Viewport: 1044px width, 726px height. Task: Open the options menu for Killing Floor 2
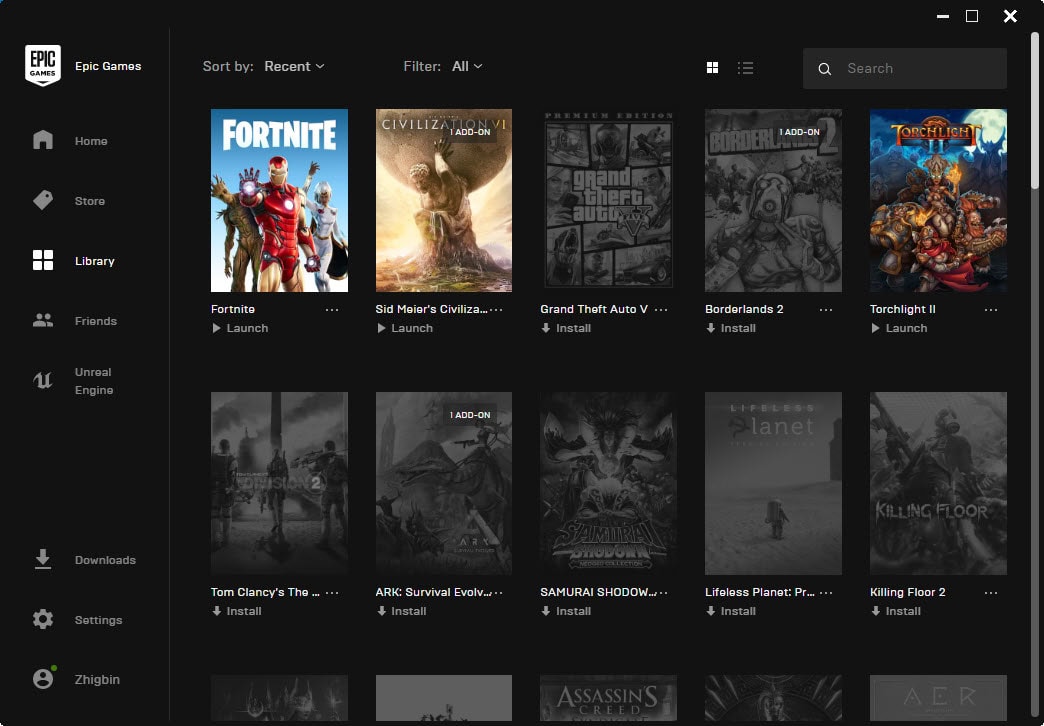click(991, 593)
